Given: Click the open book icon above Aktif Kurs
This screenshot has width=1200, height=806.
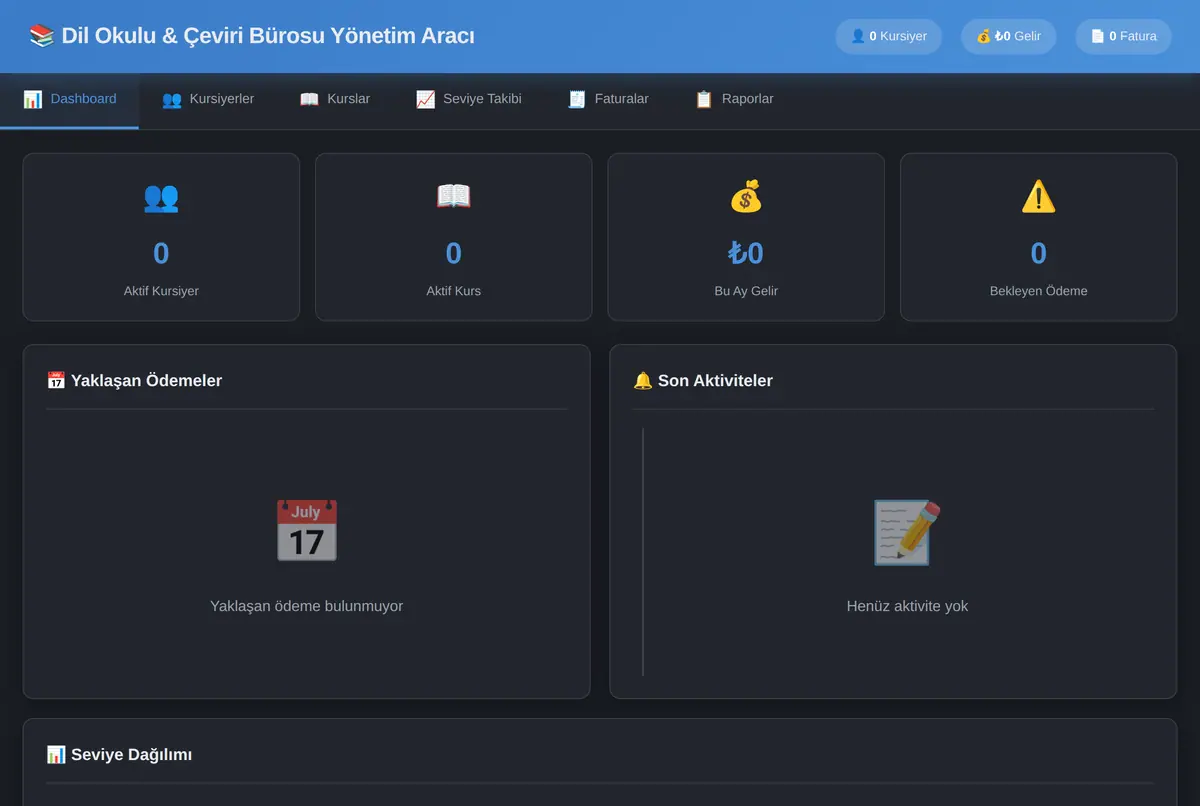Looking at the screenshot, I should tap(454, 197).
